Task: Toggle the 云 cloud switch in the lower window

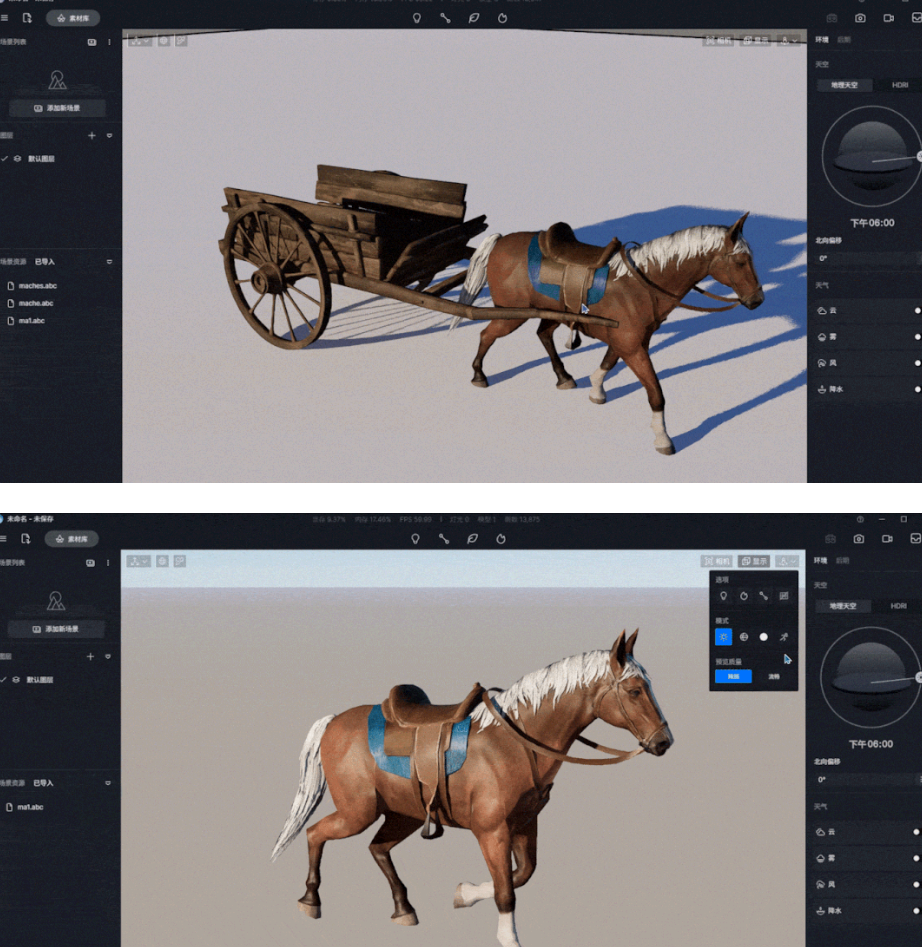Action: pyautogui.click(x=917, y=832)
